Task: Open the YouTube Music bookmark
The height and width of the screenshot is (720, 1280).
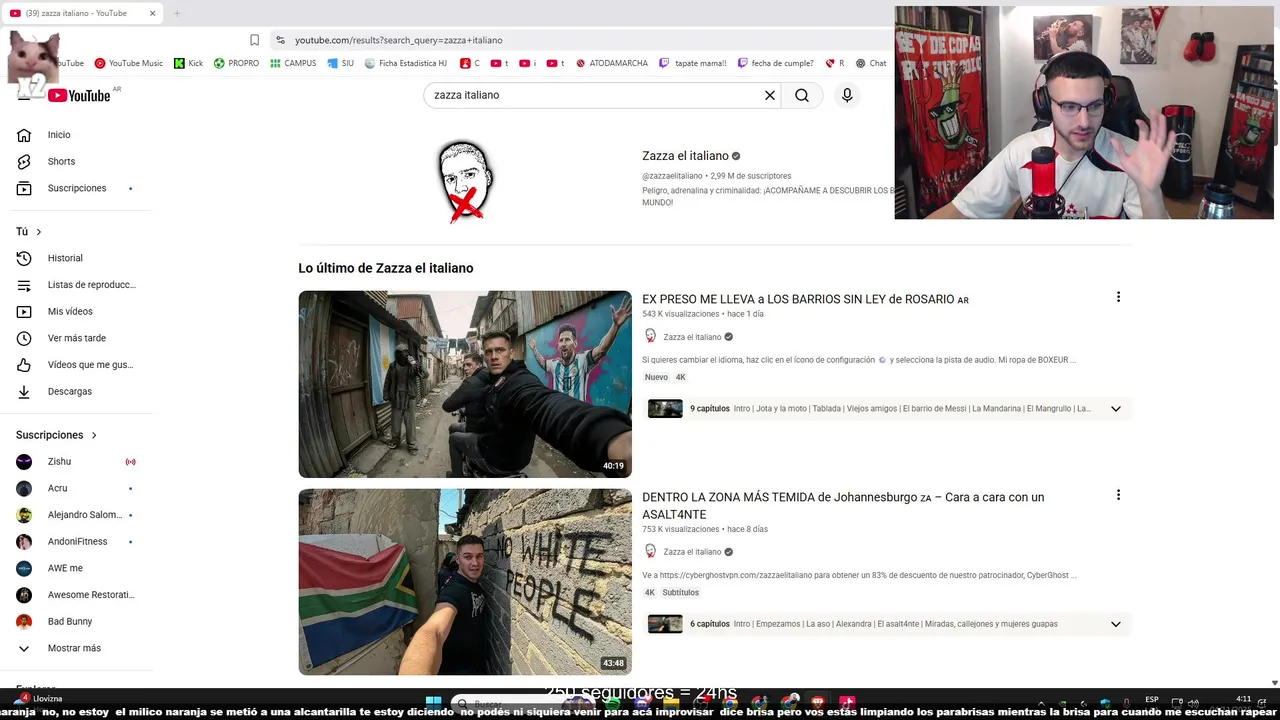Action: pyautogui.click(x=129, y=63)
